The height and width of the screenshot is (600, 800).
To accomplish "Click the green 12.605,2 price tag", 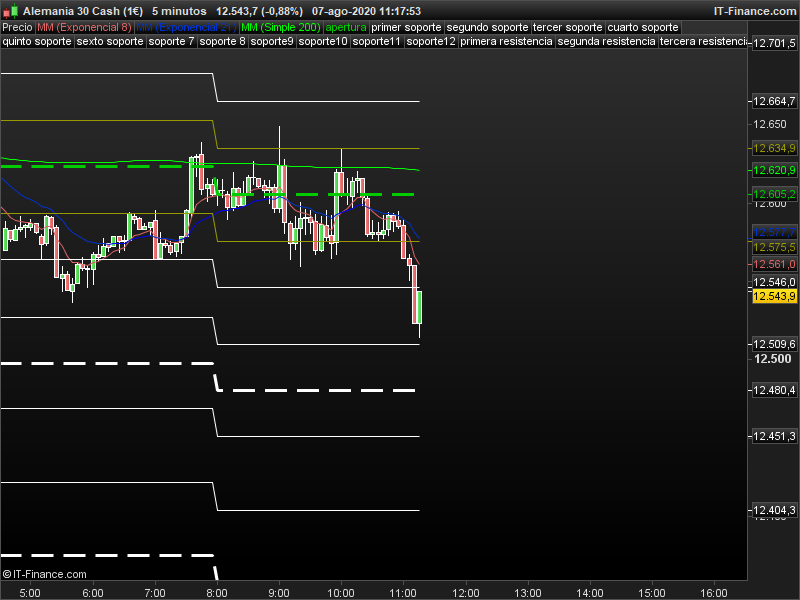I will (774, 194).
